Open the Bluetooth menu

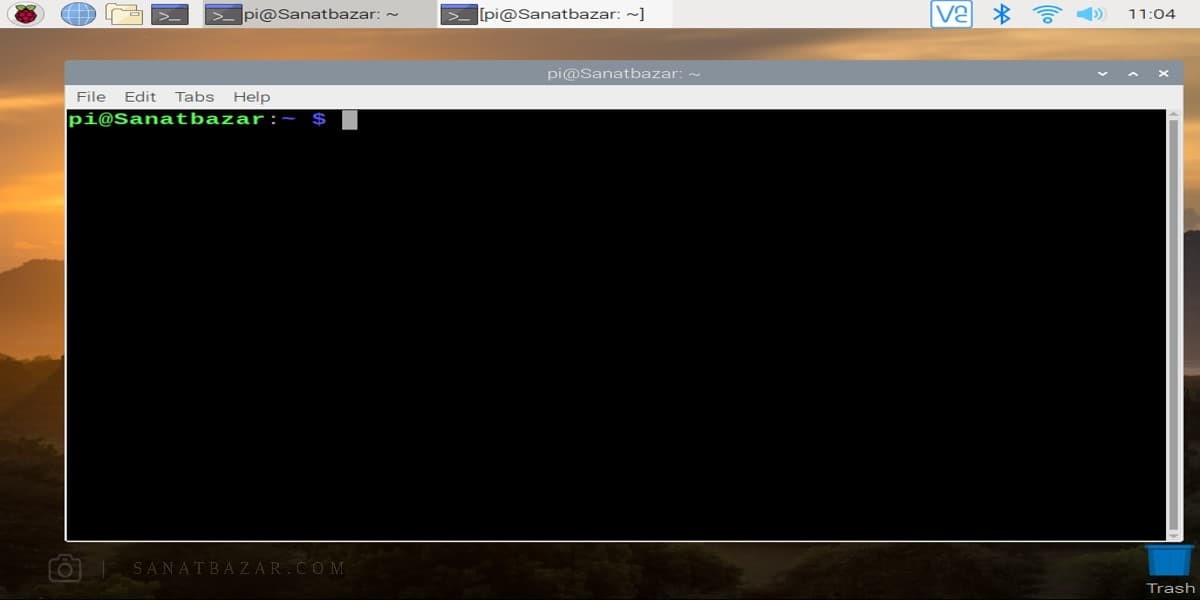point(1001,14)
